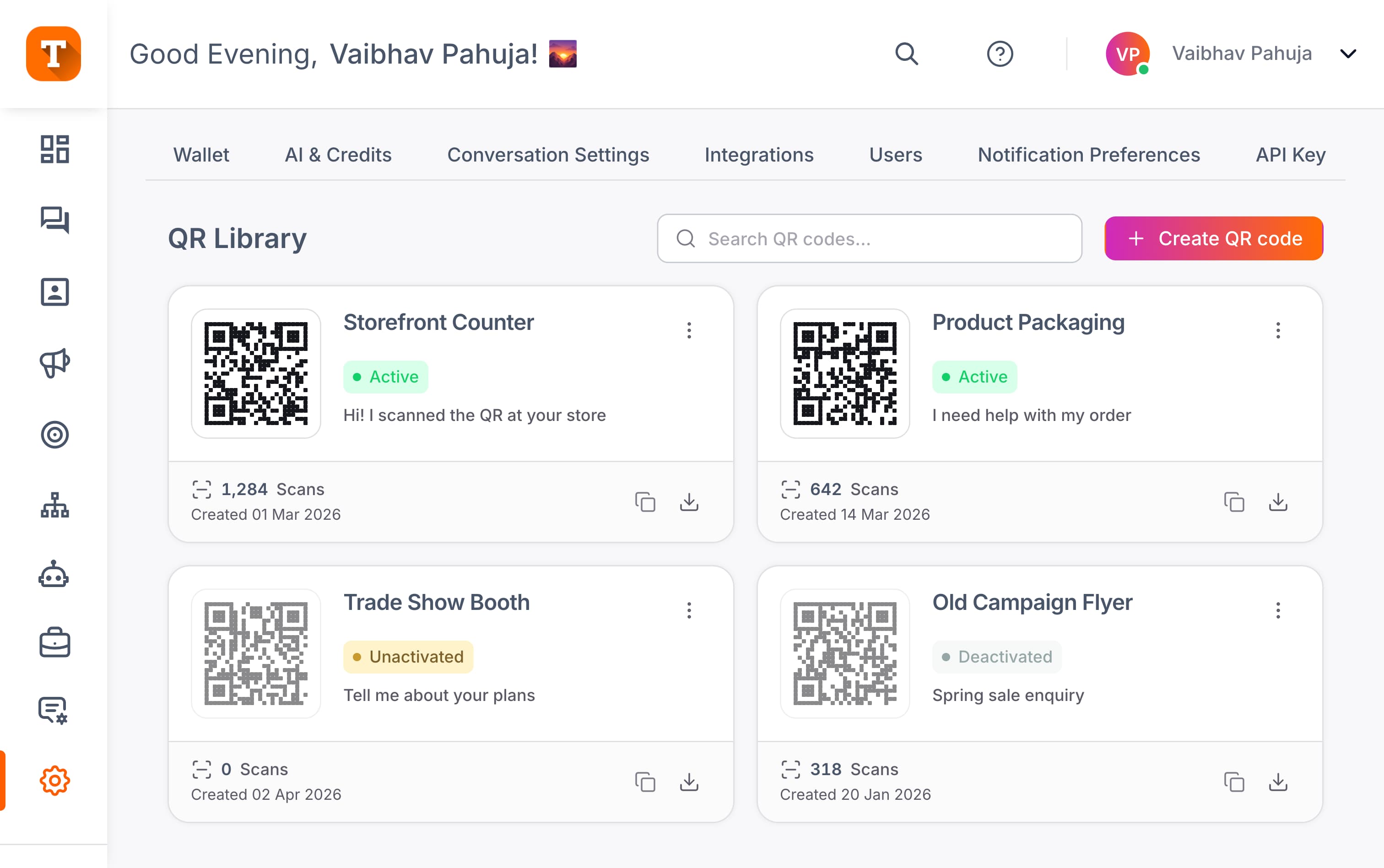Image resolution: width=1384 pixels, height=868 pixels.
Task: Open the Integrations tab
Action: pos(759,155)
